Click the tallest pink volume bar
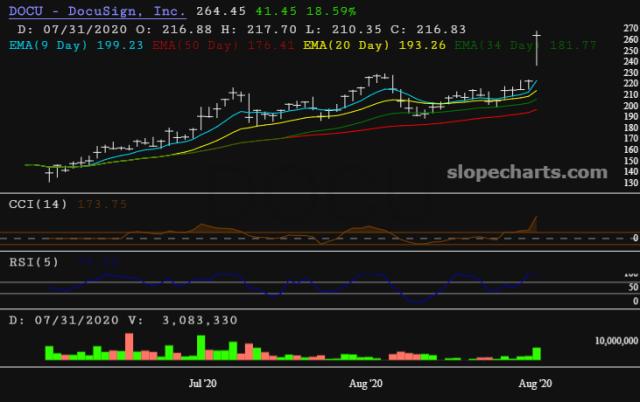This screenshot has width=640, height=402. point(129,346)
